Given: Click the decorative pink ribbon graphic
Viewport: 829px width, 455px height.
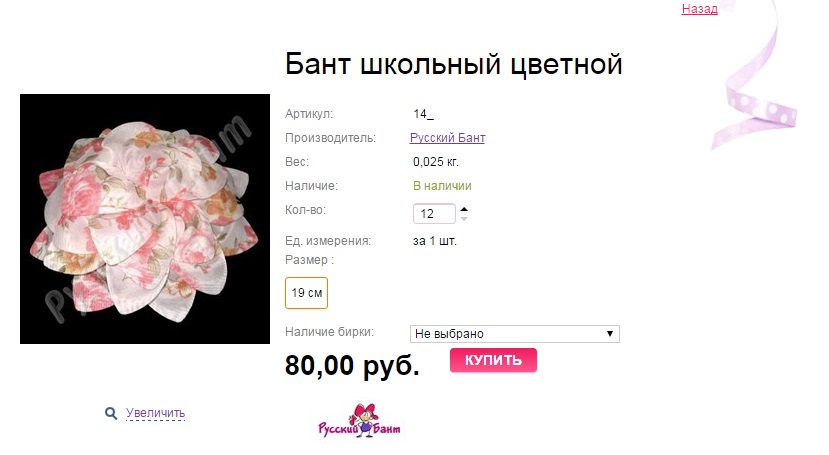Looking at the screenshot, I should [x=753, y=77].
